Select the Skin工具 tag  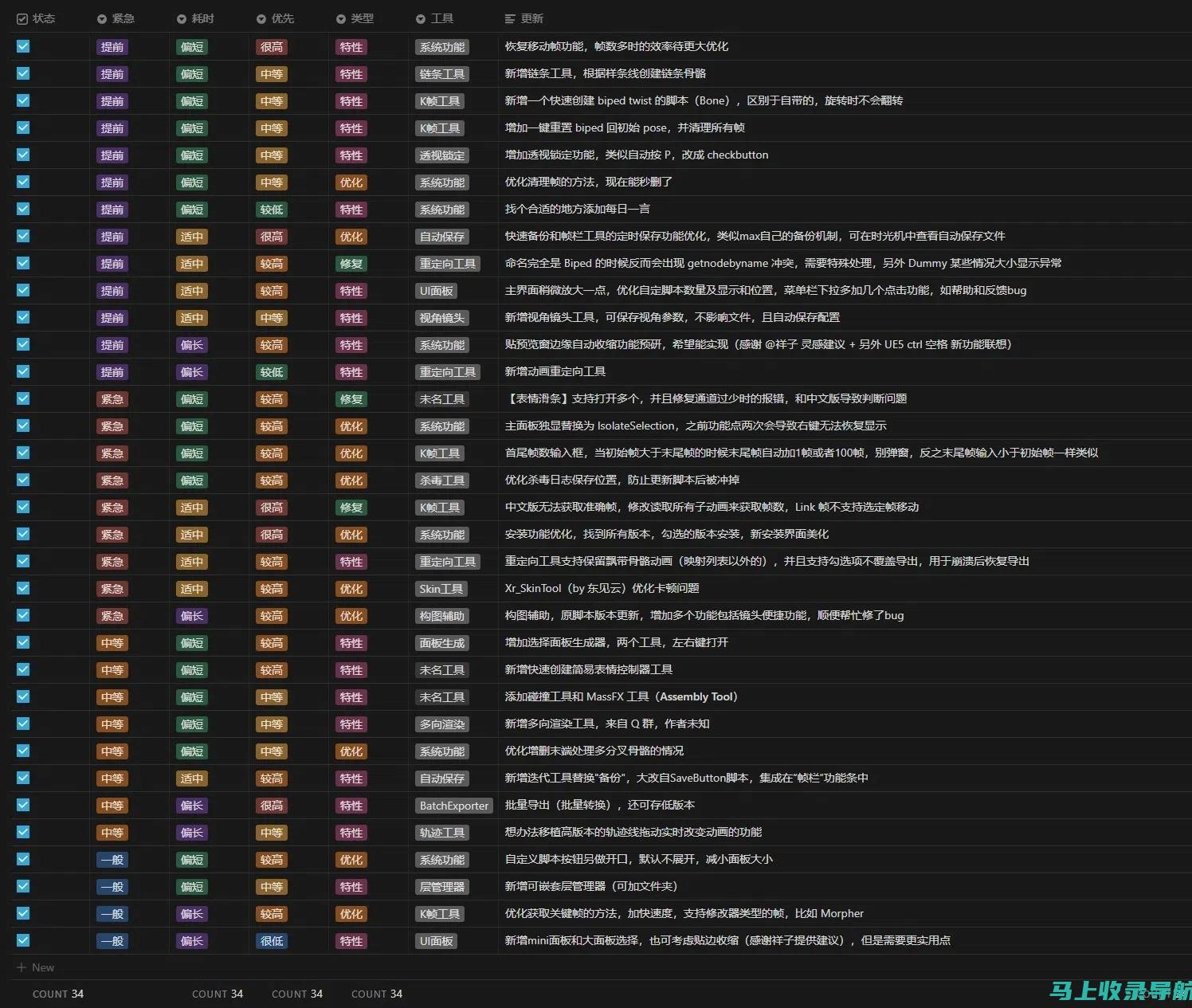click(x=441, y=589)
